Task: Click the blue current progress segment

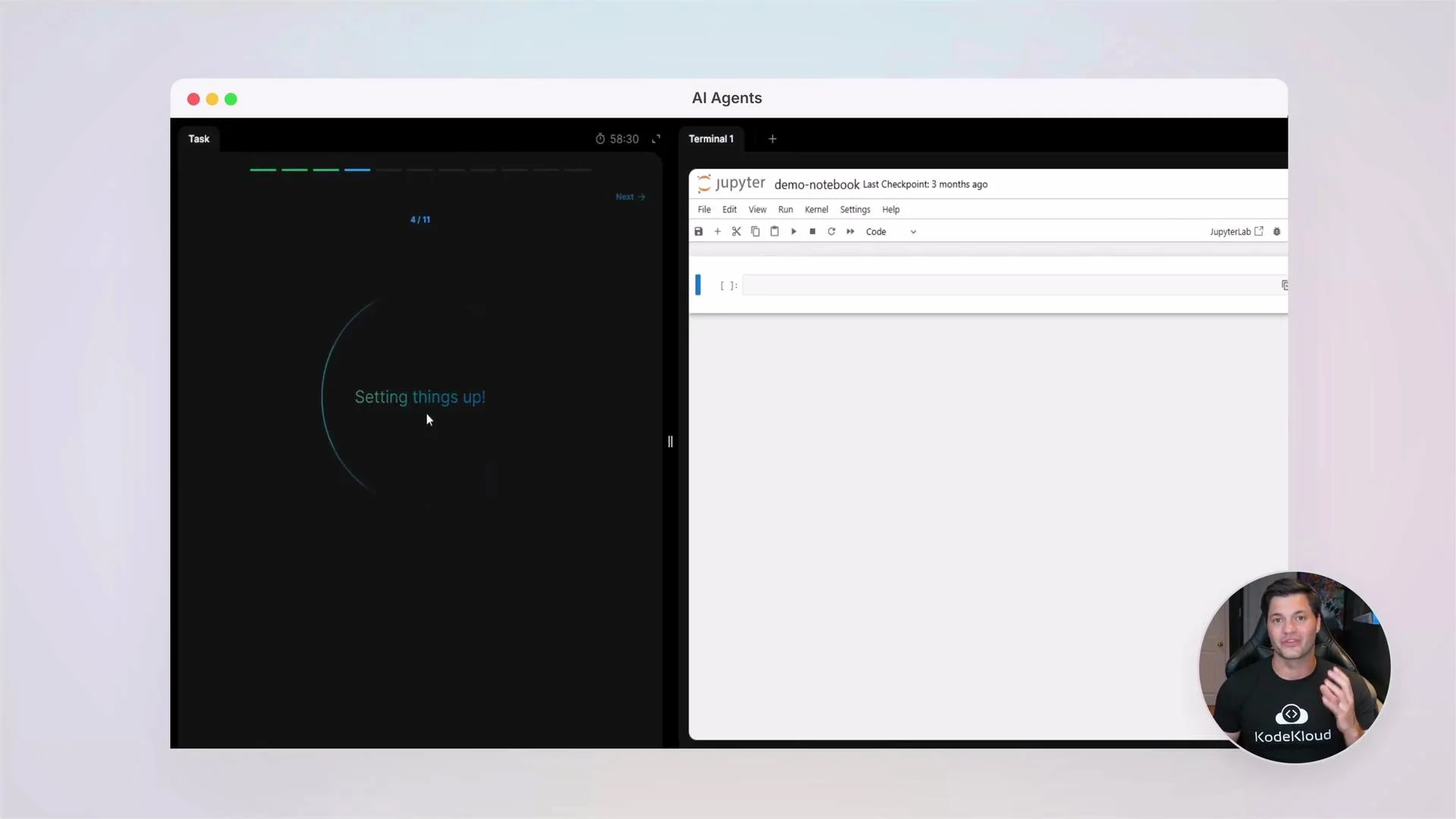Action: tap(357, 170)
